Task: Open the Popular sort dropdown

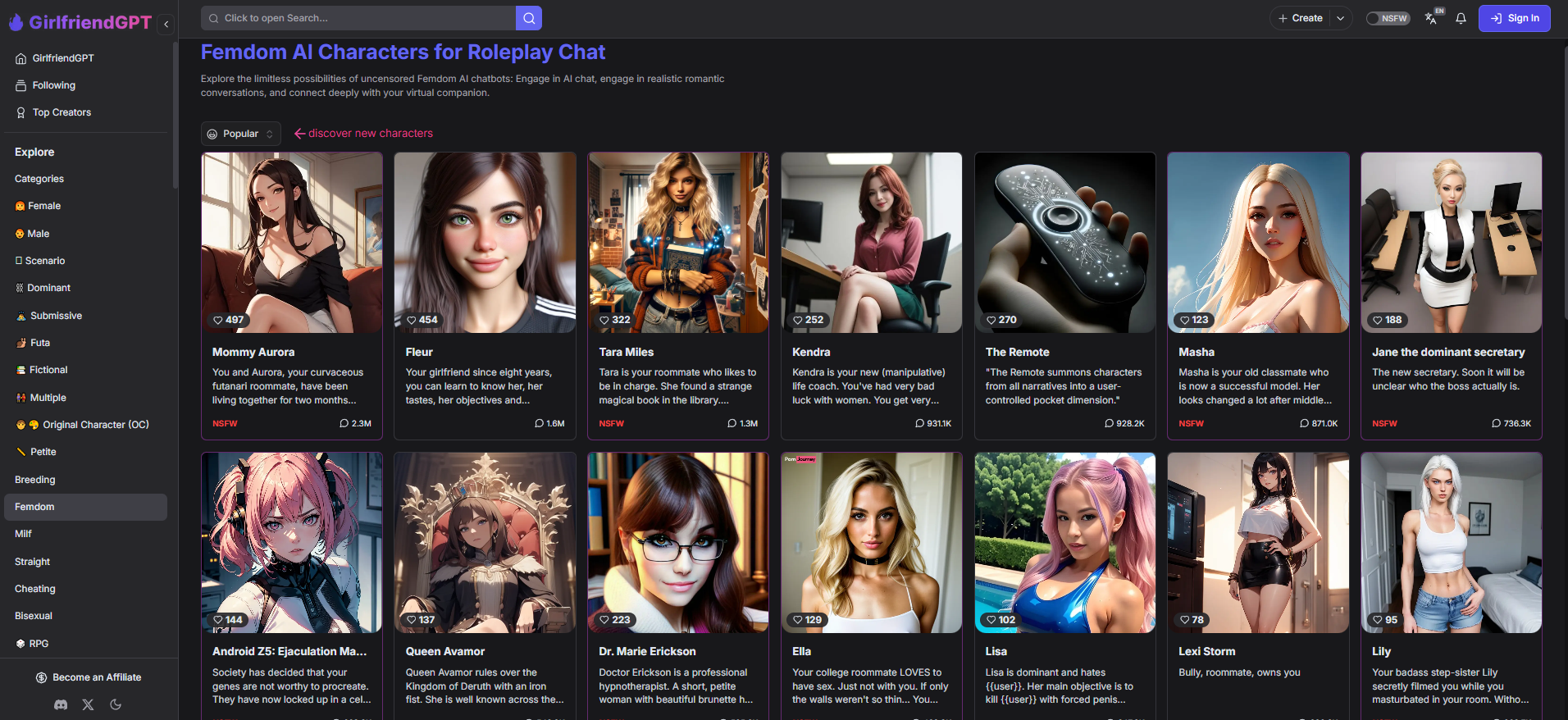Action: click(240, 134)
